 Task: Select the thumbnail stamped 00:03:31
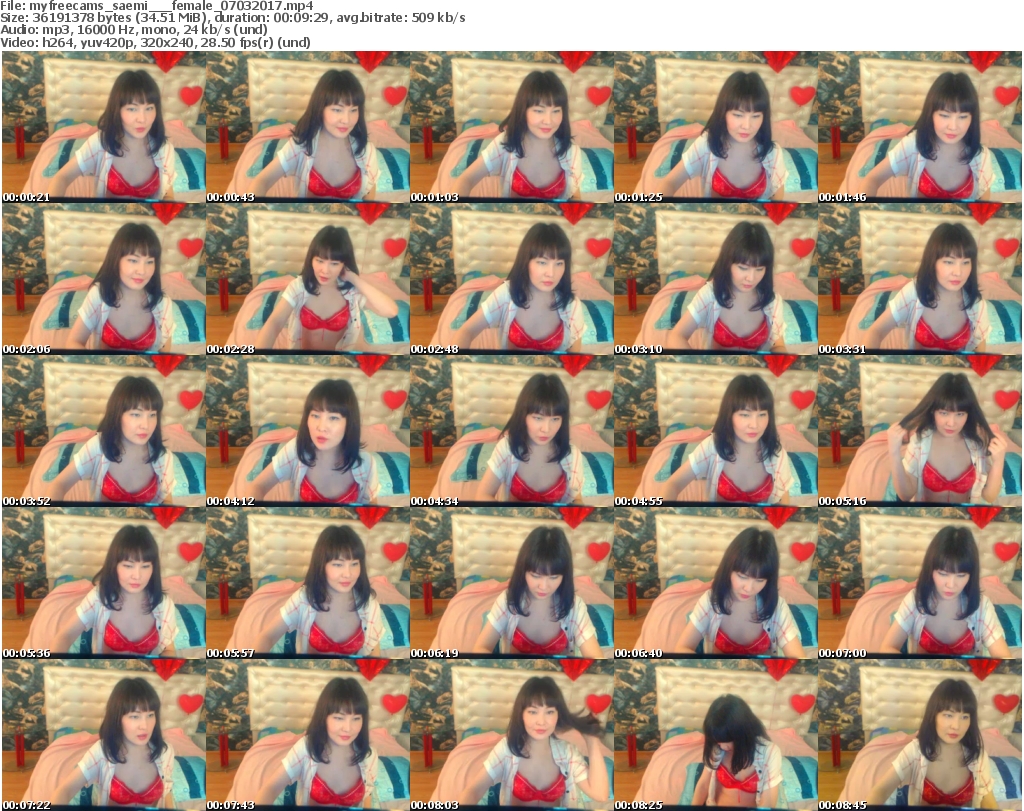pos(920,279)
